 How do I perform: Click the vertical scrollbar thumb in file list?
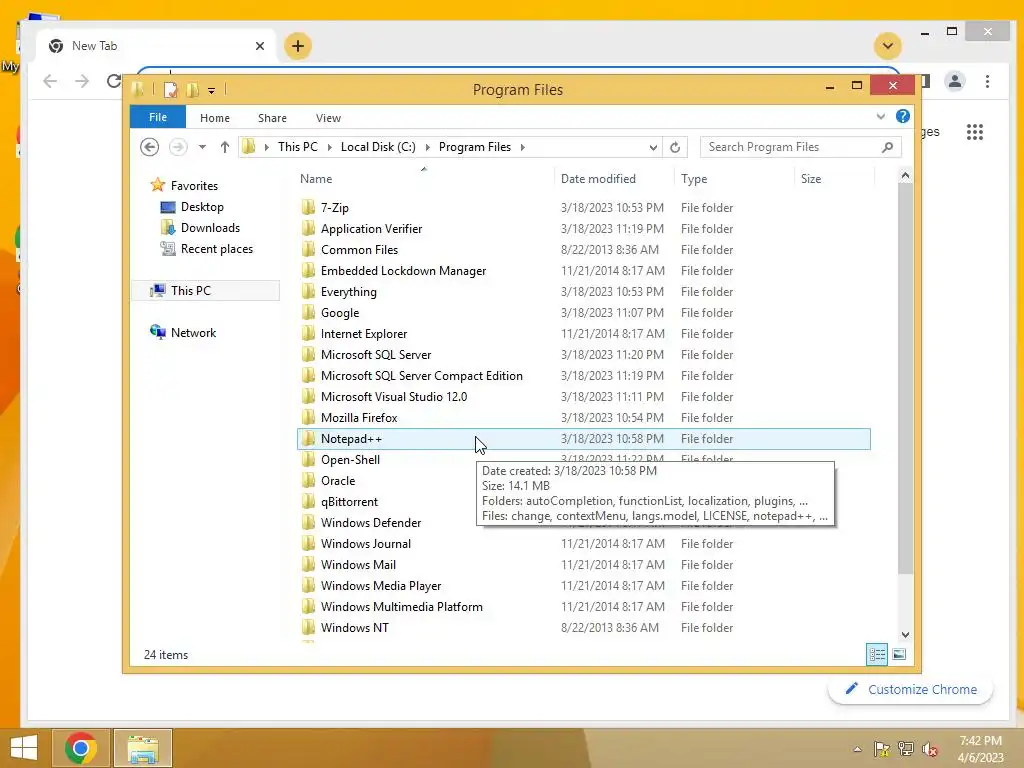[905, 379]
